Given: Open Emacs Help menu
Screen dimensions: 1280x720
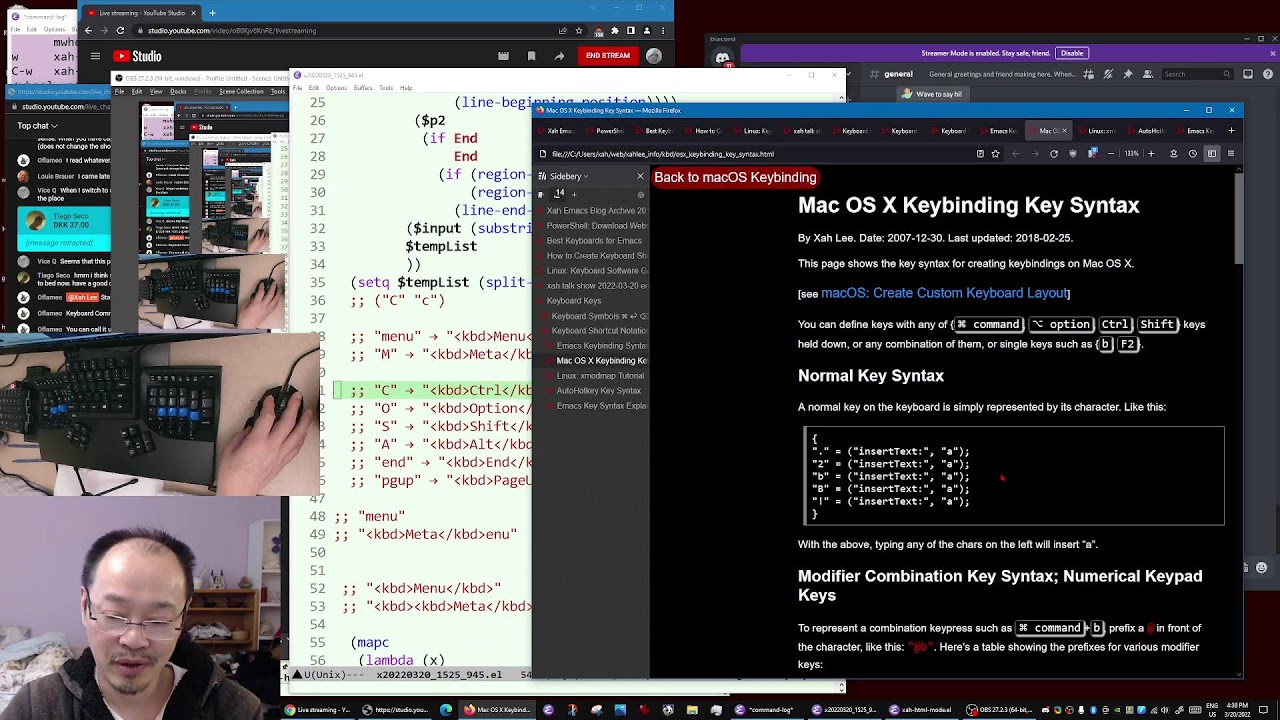Looking at the screenshot, I should [x=406, y=88].
